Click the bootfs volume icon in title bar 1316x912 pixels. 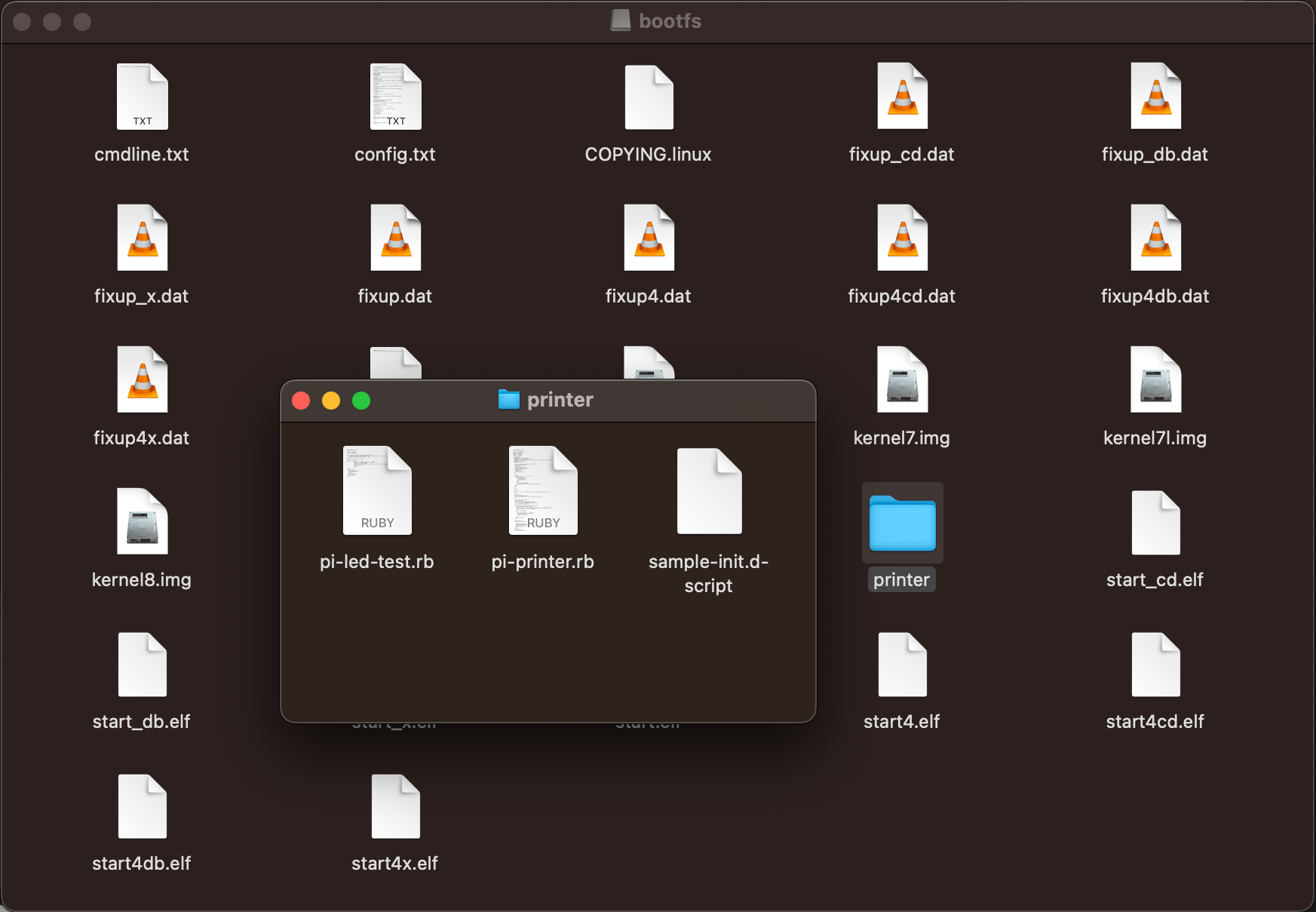[621, 20]
